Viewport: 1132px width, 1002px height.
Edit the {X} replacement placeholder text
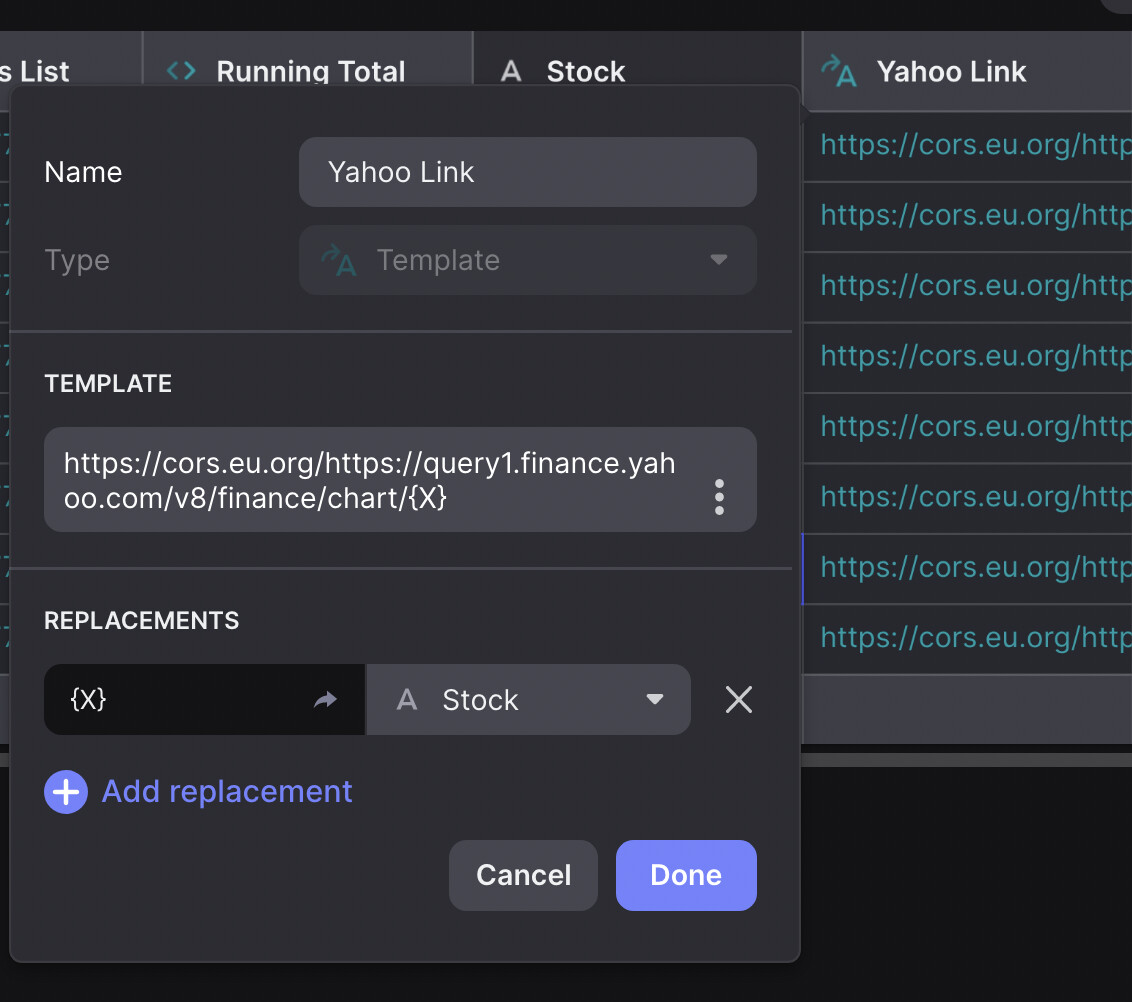point(180,700)
